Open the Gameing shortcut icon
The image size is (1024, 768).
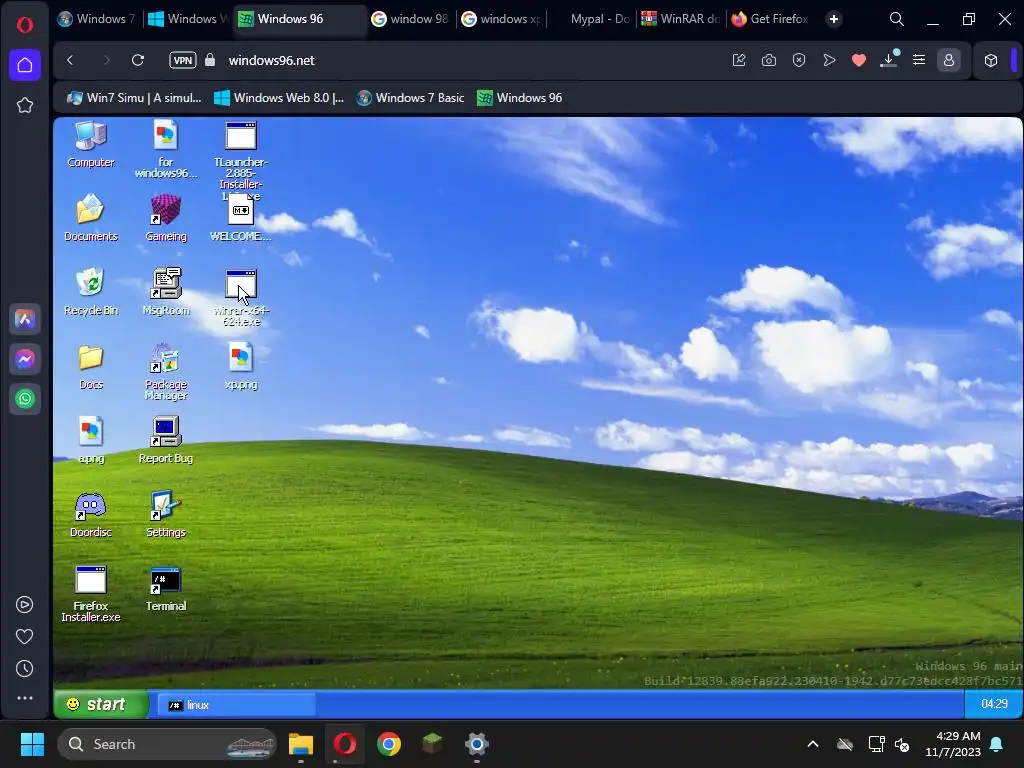point(166,218)
